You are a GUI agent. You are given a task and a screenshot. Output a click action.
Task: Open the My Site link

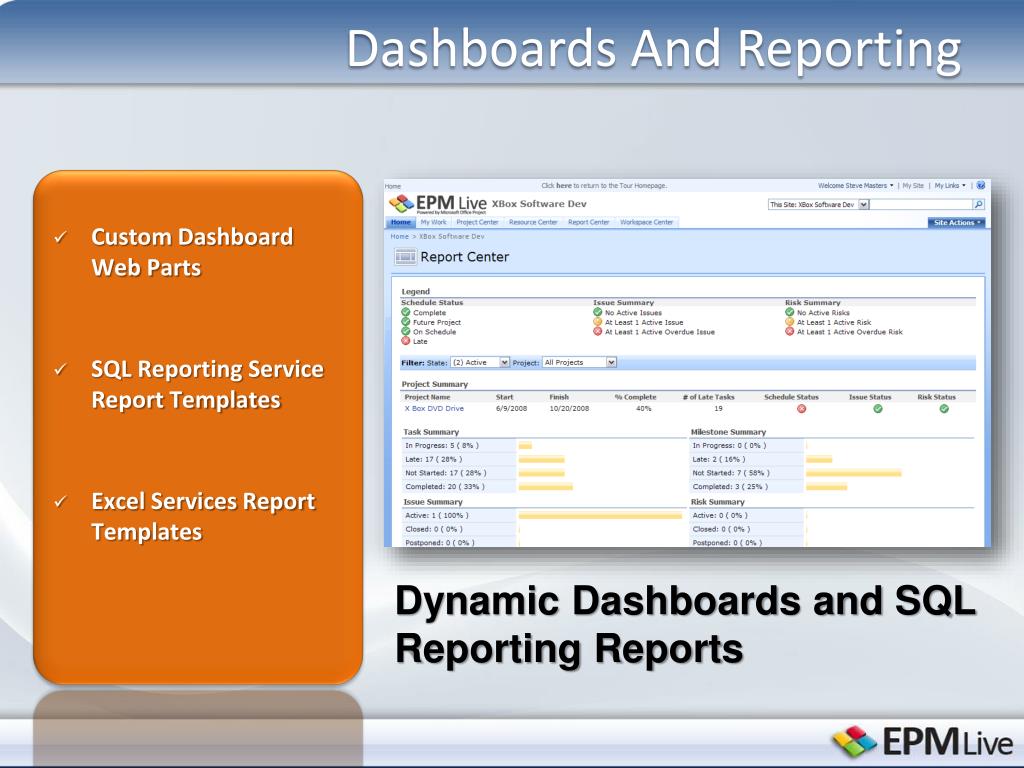[x=913, y=185]
